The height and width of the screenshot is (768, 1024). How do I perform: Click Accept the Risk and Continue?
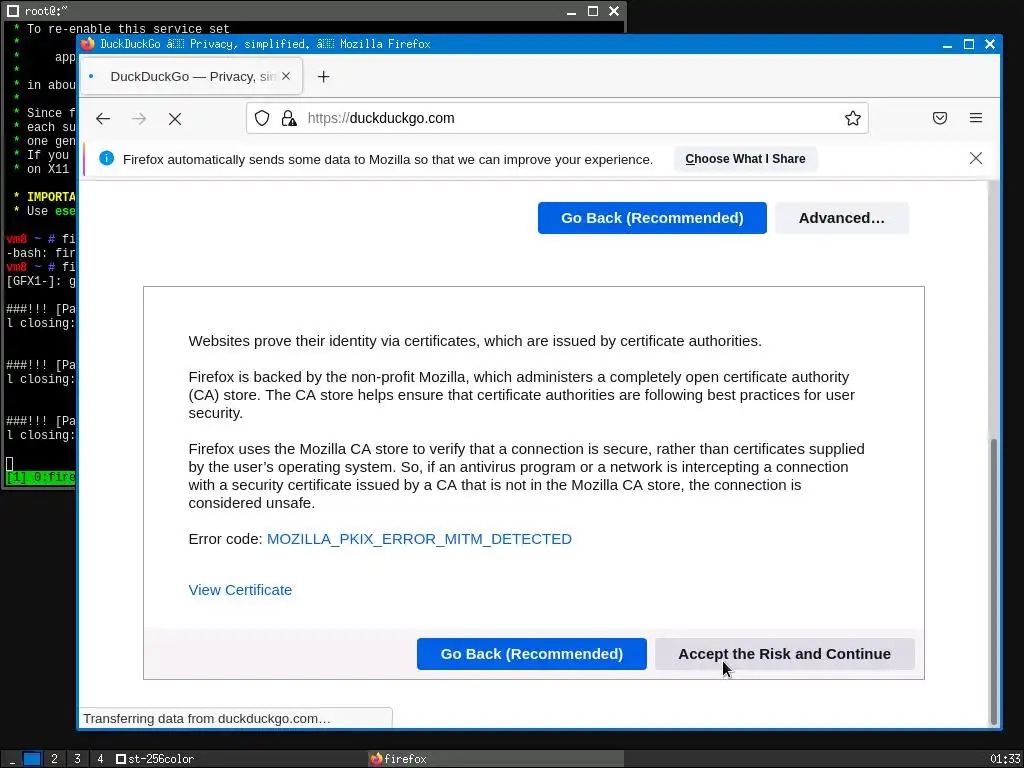click(x=784, y=654)
